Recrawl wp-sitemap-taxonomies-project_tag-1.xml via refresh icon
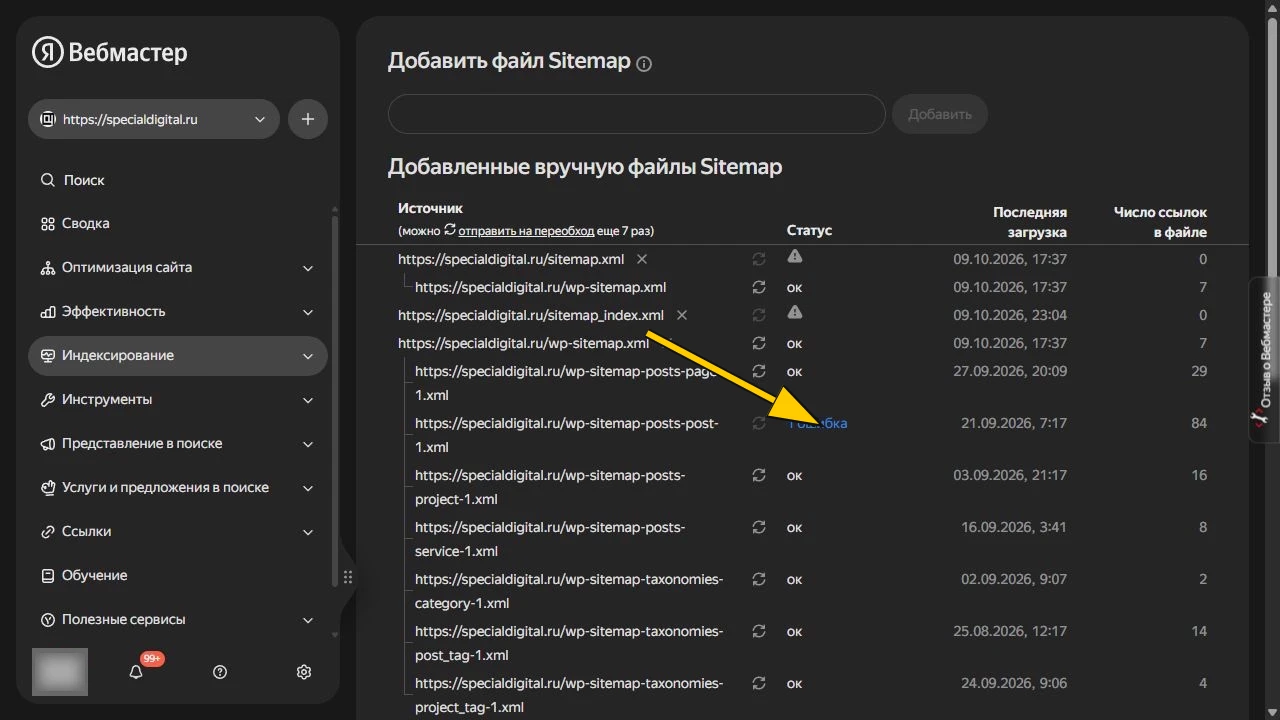 (759, 683)
